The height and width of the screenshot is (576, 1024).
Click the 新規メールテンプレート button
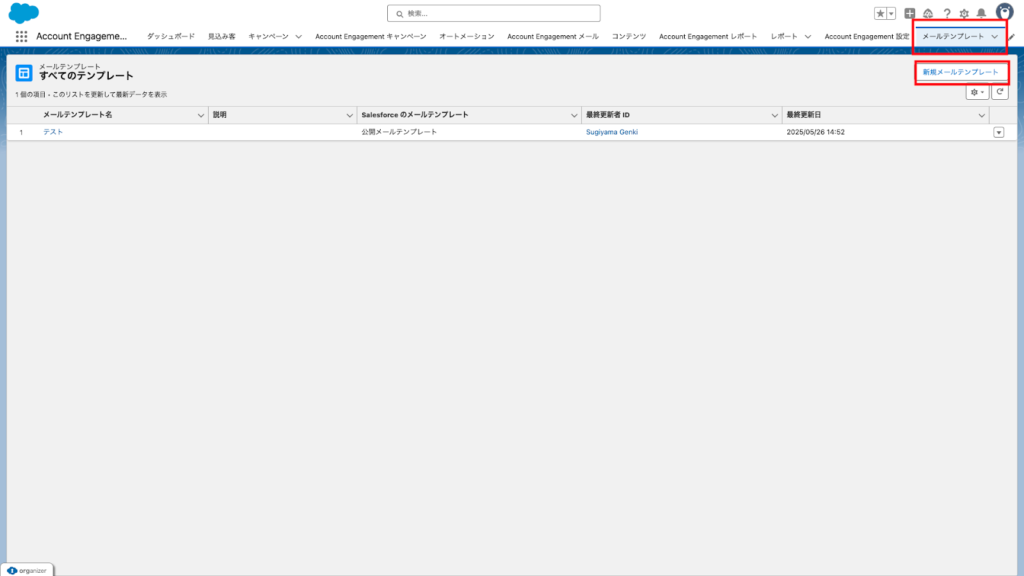pos(961,72)
